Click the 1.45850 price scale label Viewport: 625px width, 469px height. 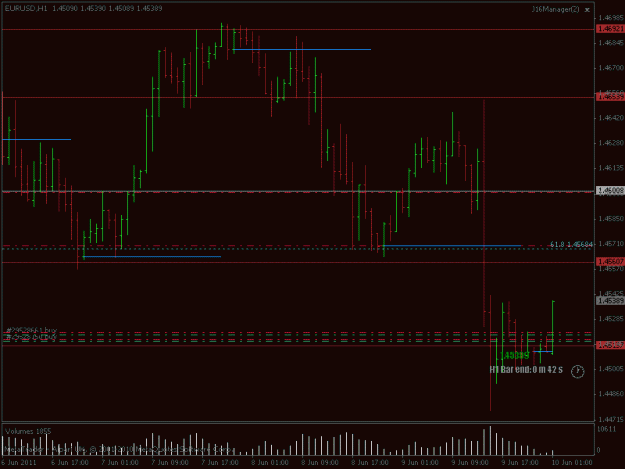click(611, 219)
